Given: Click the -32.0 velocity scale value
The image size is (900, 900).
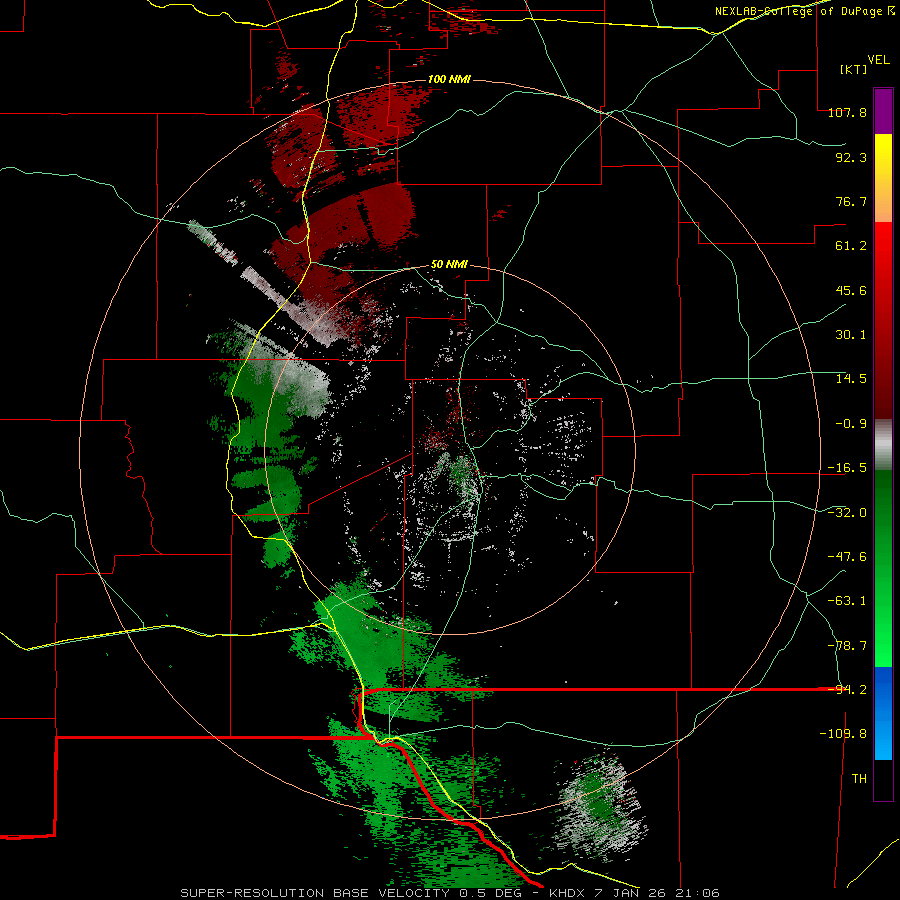Looking at the screenshot, I should (847, 513).
